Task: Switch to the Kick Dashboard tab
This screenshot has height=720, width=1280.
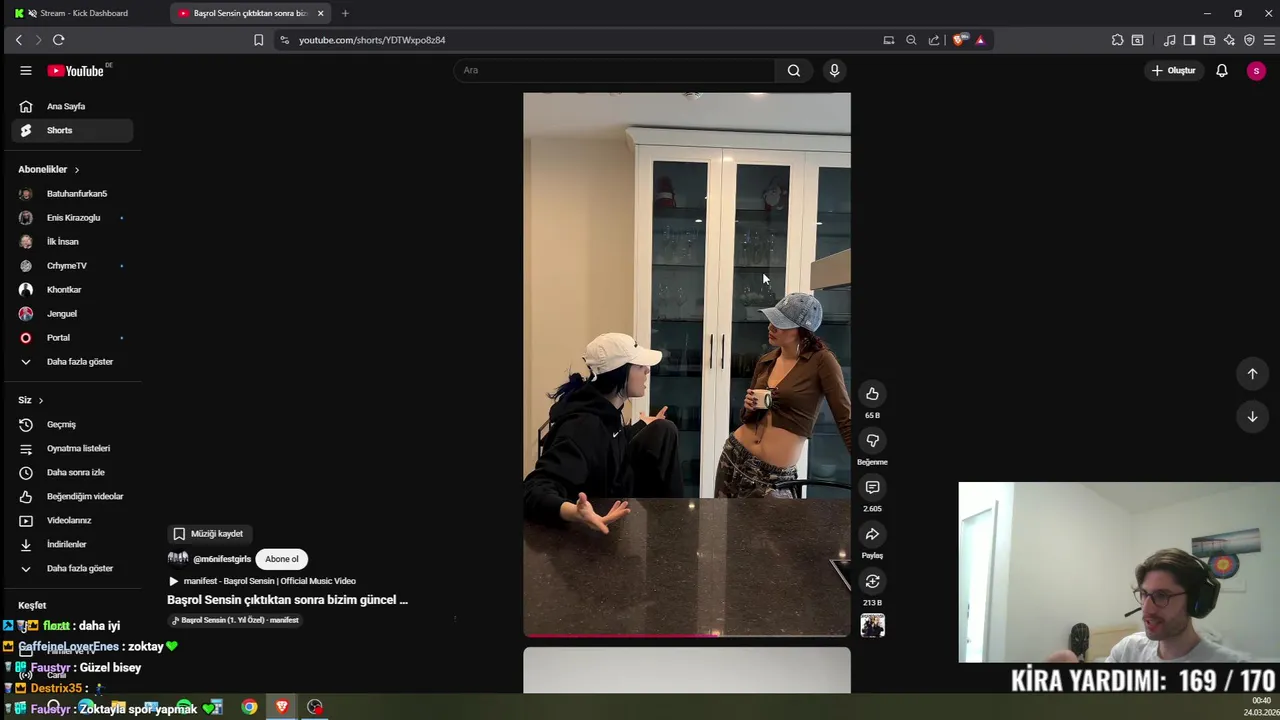Action: click(x=84, y=13)
